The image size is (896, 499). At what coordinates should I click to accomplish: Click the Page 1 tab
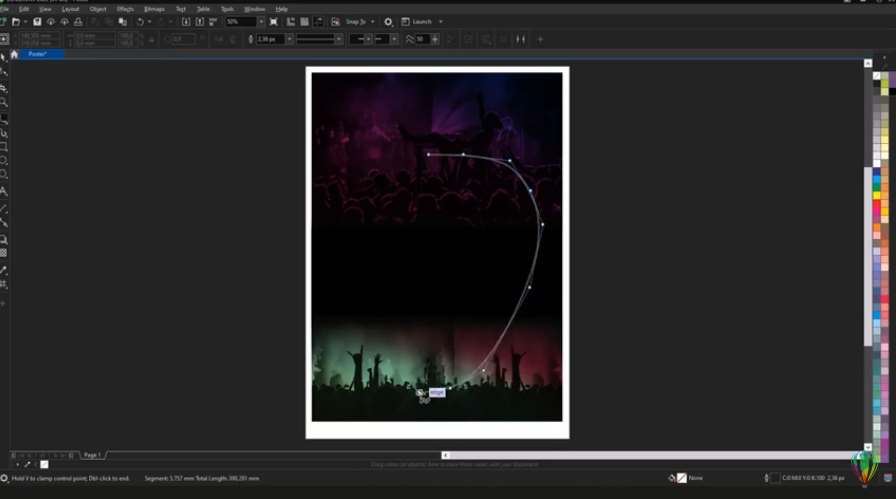pos(92,455)
